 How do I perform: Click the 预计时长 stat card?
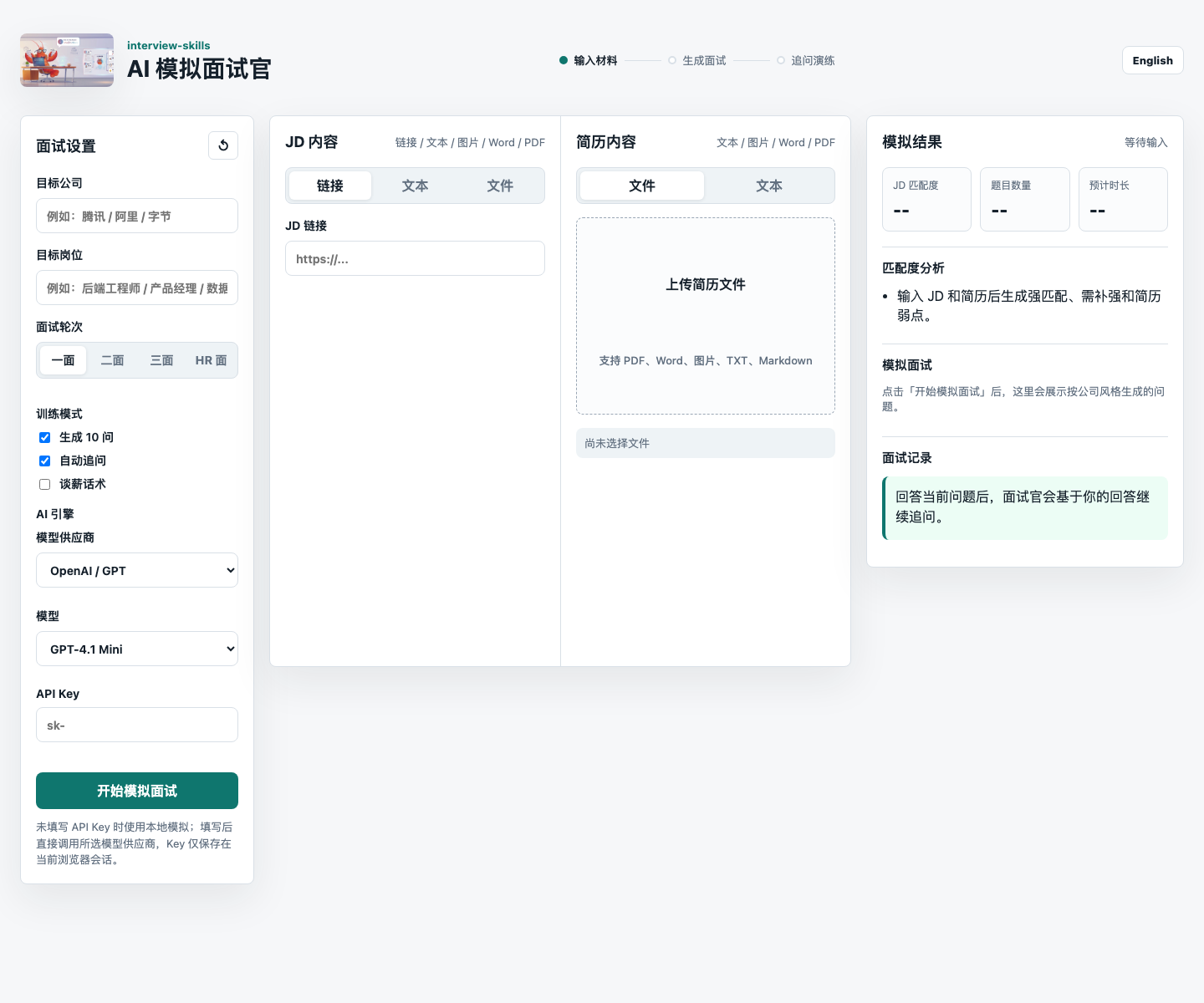[1123, 199]
